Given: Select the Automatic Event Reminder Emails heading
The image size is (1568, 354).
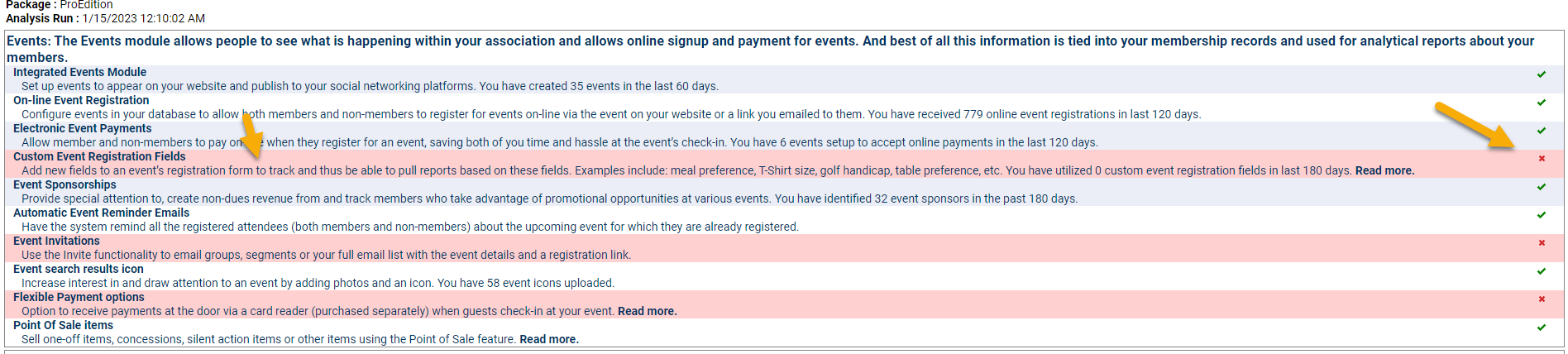Looking at the screenshot, I should (101, 213).
